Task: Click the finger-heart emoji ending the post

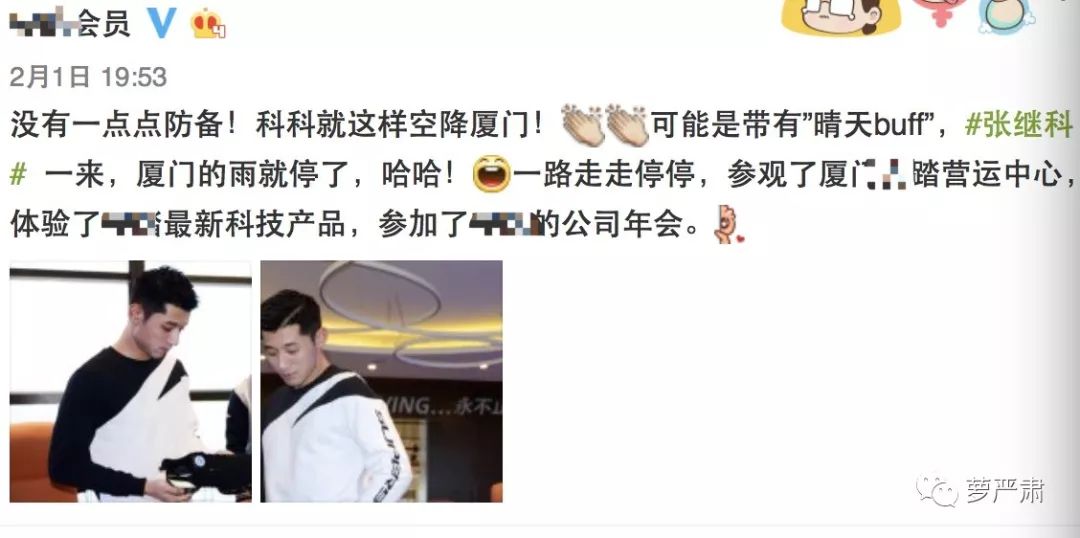Action: coord(728,224)
